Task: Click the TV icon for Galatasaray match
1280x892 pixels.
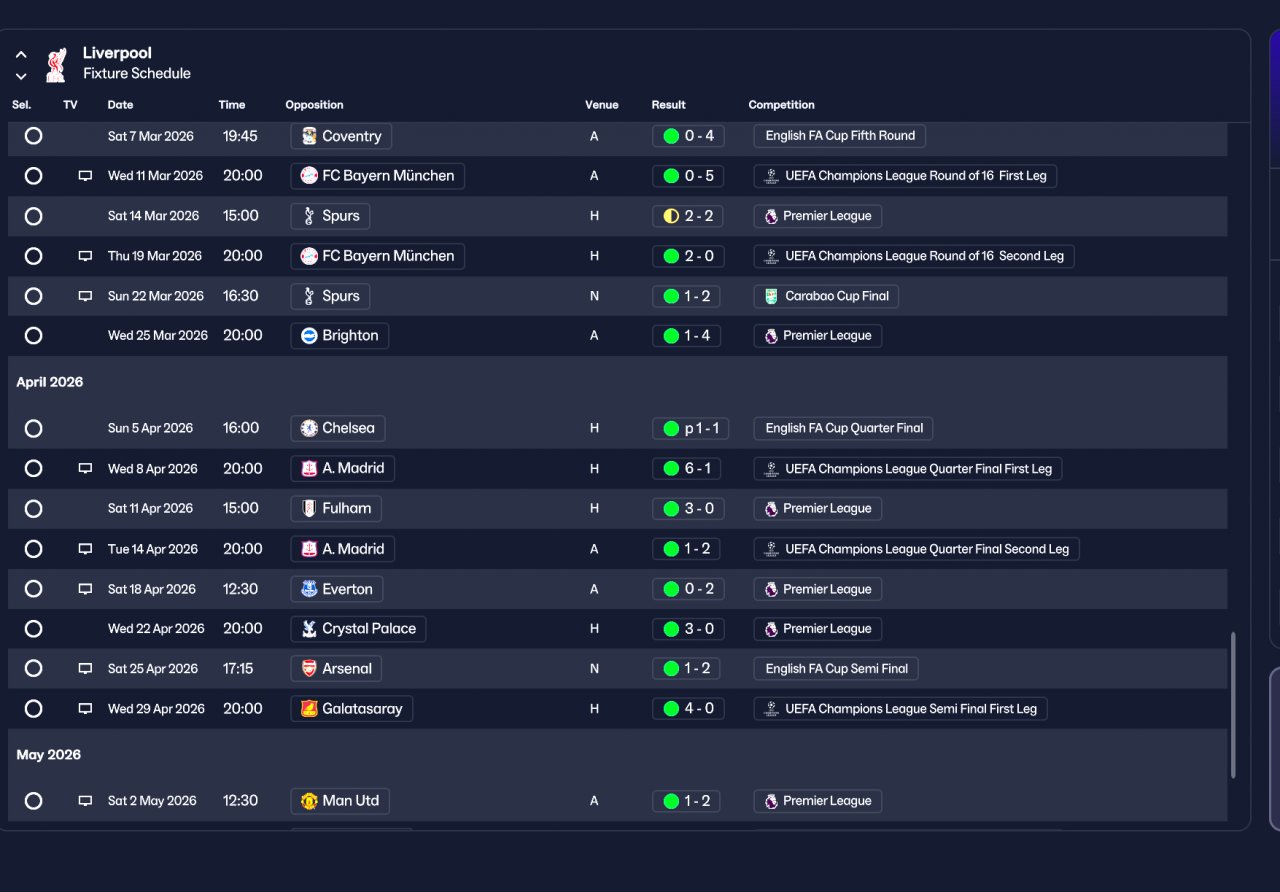Action: pos(85,709)
